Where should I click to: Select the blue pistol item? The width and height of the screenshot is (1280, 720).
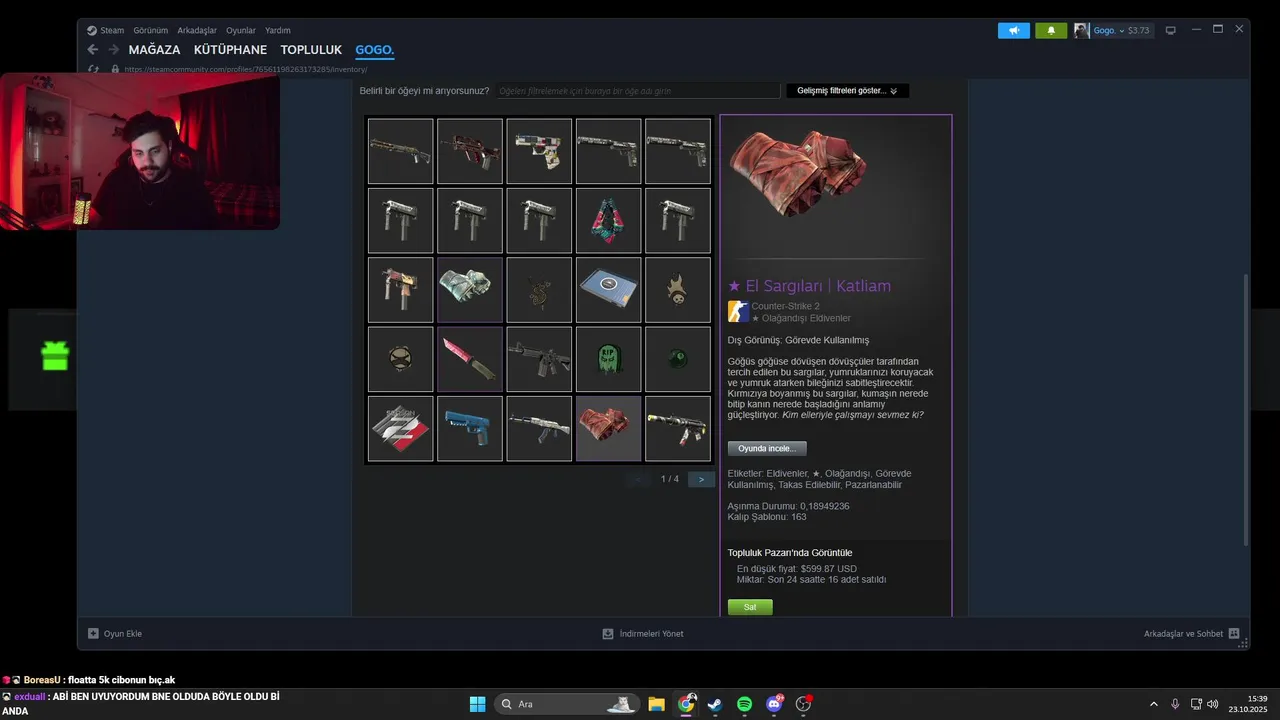[470, 429]
